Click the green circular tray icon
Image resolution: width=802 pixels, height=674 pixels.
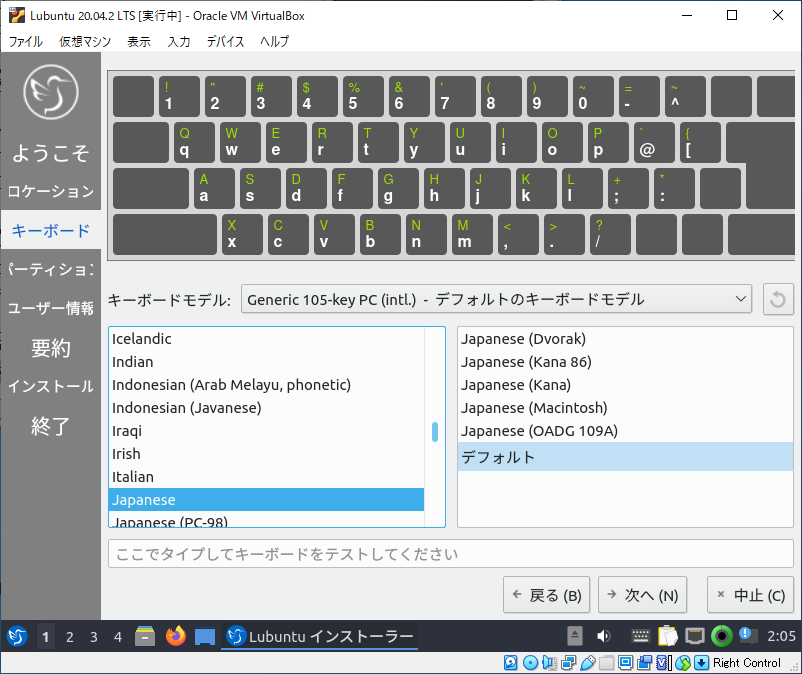point(722,636)
